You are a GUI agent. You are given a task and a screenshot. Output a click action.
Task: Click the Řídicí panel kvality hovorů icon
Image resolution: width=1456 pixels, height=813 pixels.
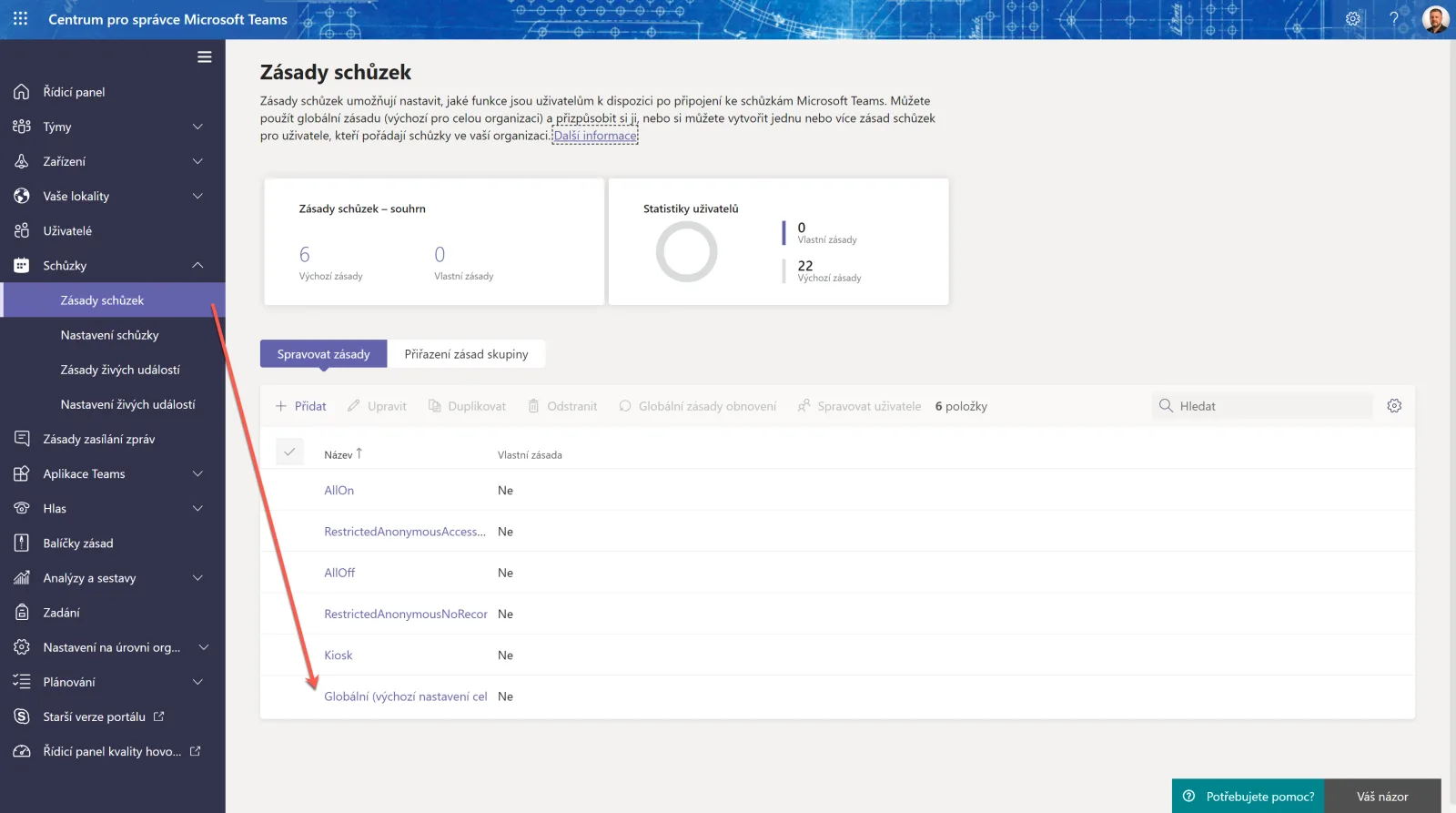(x=22, y=752)
